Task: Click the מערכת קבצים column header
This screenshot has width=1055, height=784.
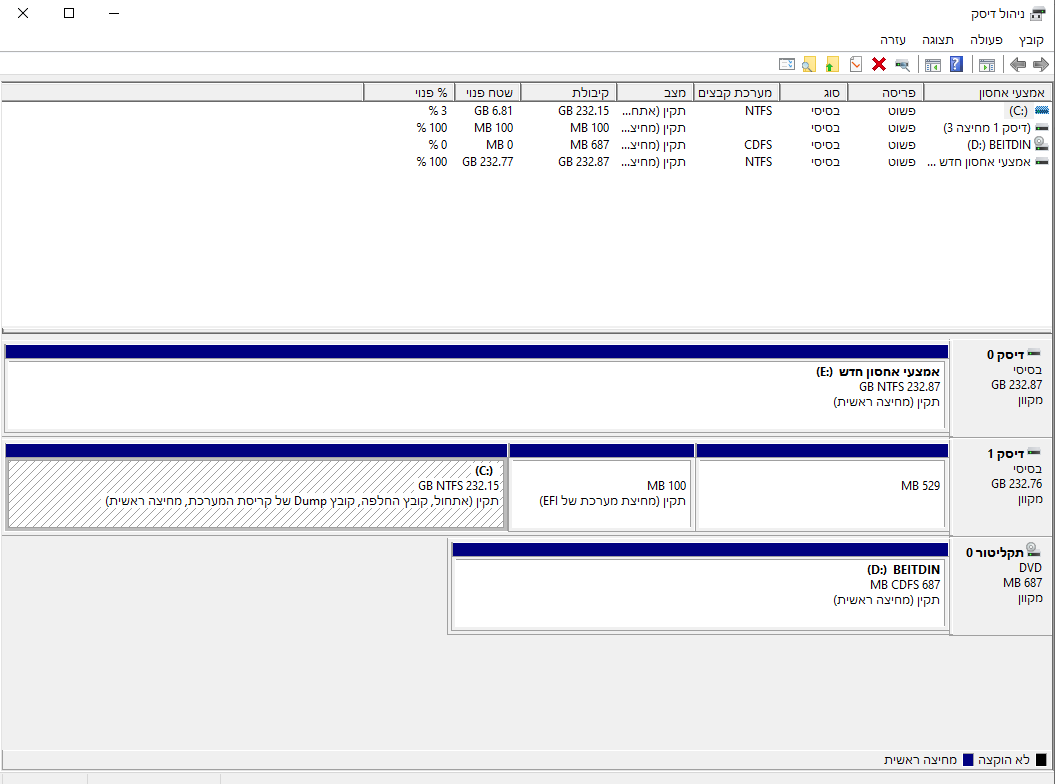Action: pyautogui.click(x=736, y=92)
